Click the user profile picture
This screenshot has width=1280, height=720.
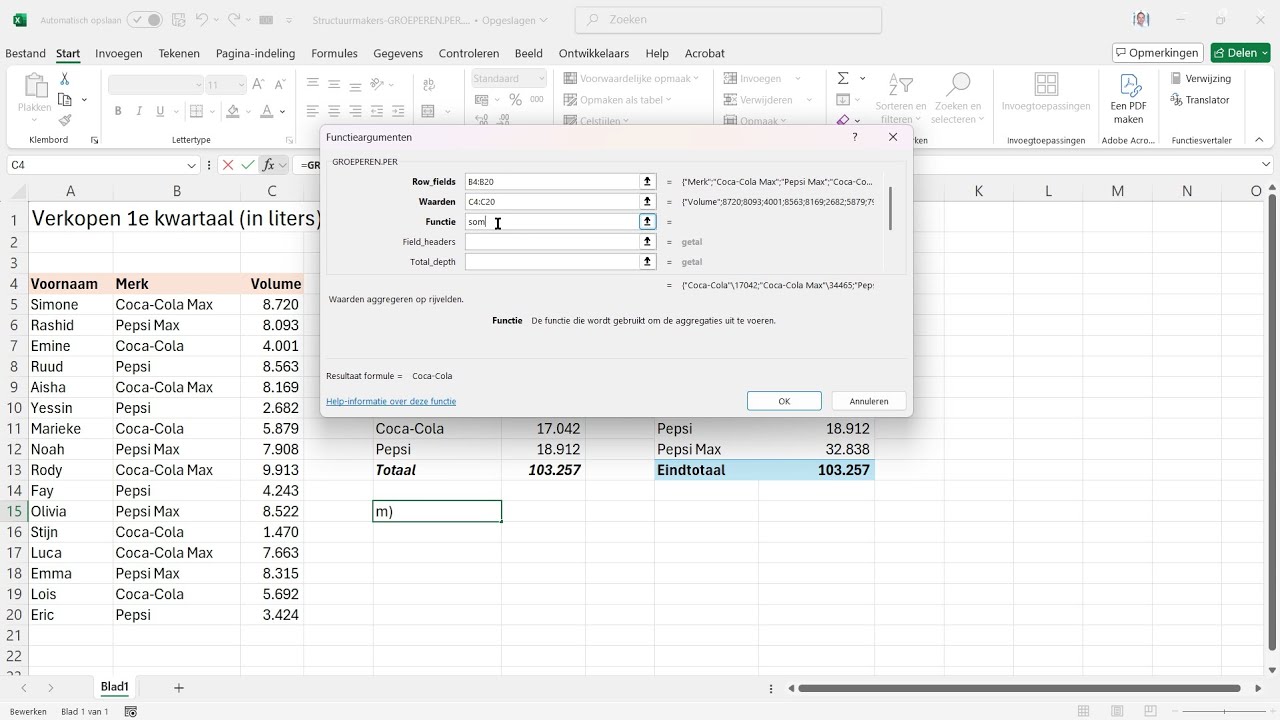[x=1141, y=20]
